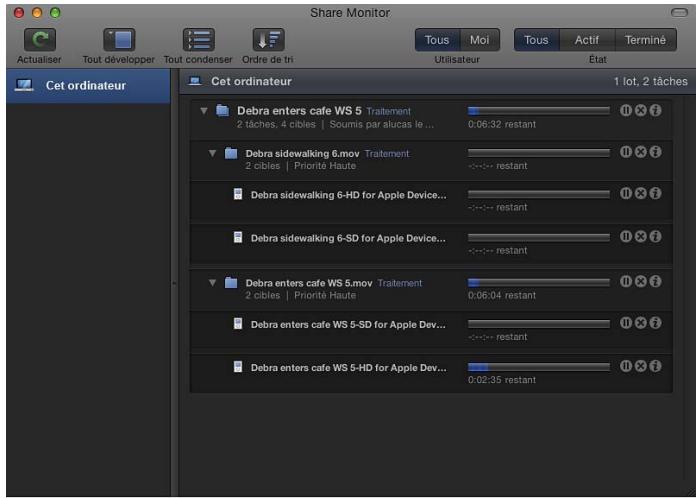Show info for Debra enters cafe WS 5-HD

[656, 366]
